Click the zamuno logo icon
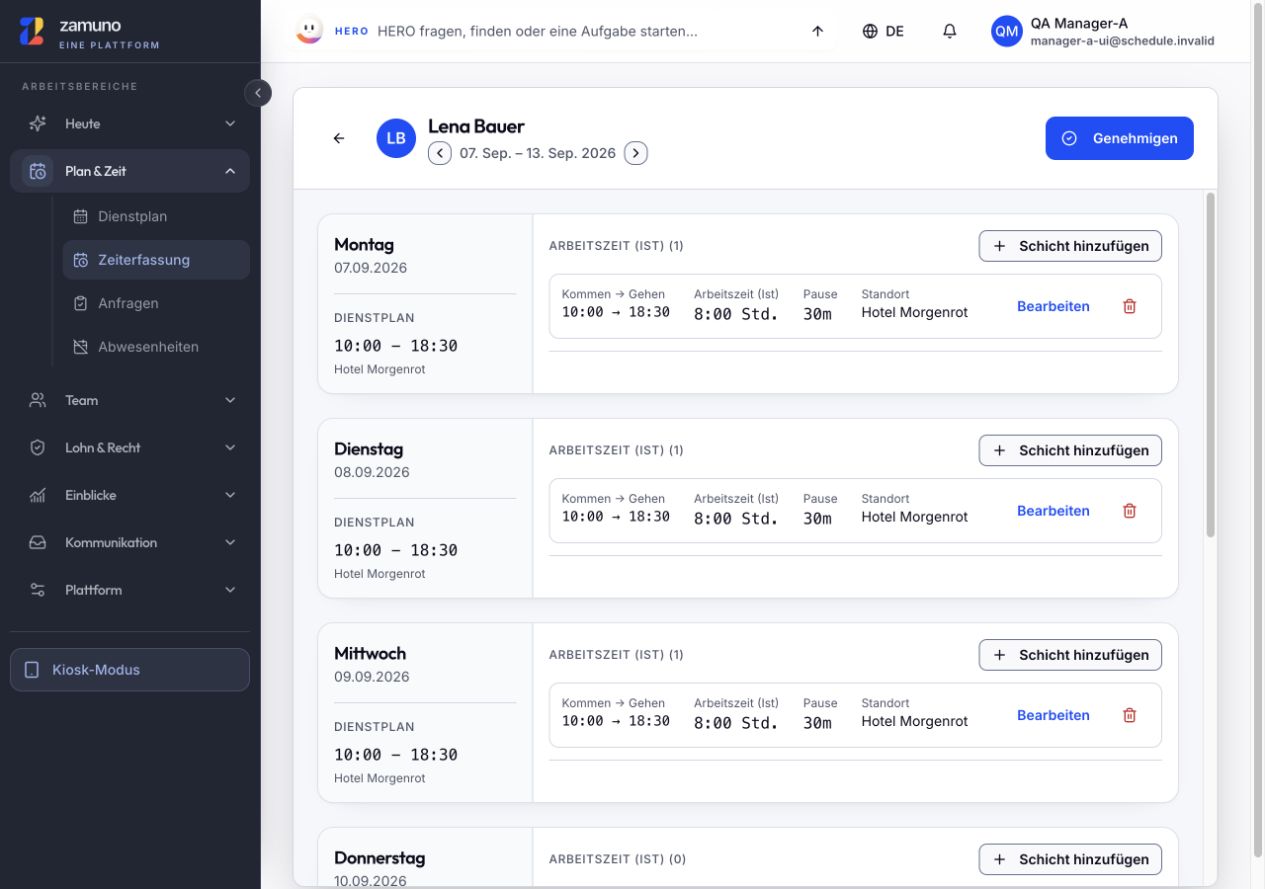Viewport: 1265px width, 889px height. [32, 31]
